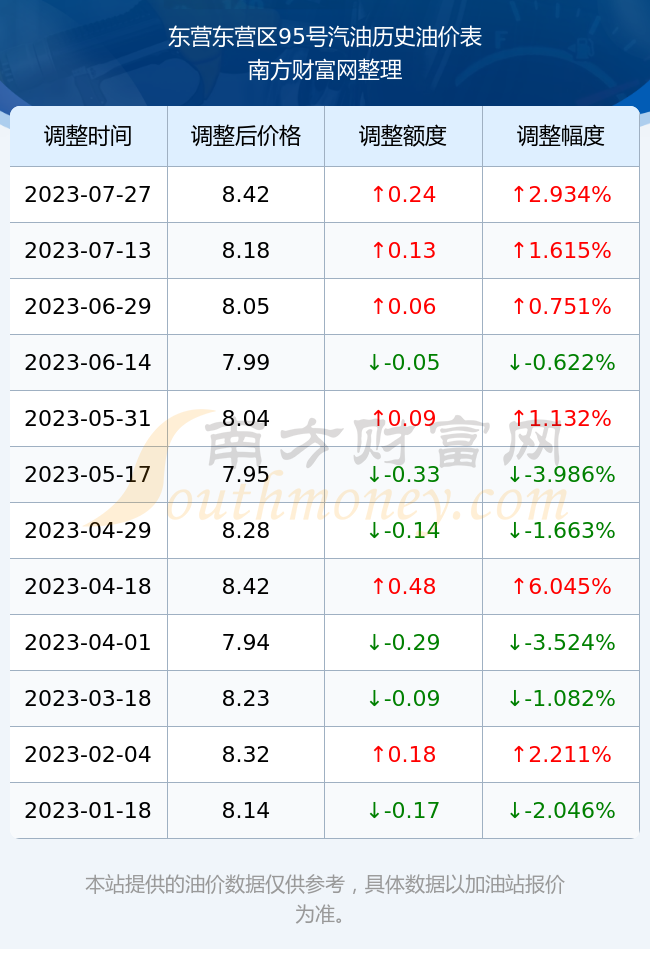
Task: Click the 8.32 price for 2023-02-04
Action: click(x=246, y=754)
